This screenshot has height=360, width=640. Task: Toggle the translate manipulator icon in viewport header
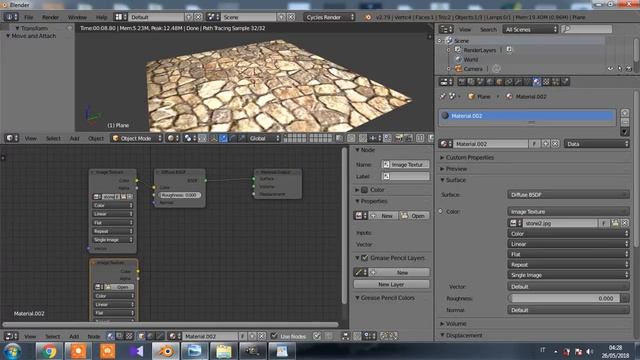pyautogui.click(x=223, y=138)
